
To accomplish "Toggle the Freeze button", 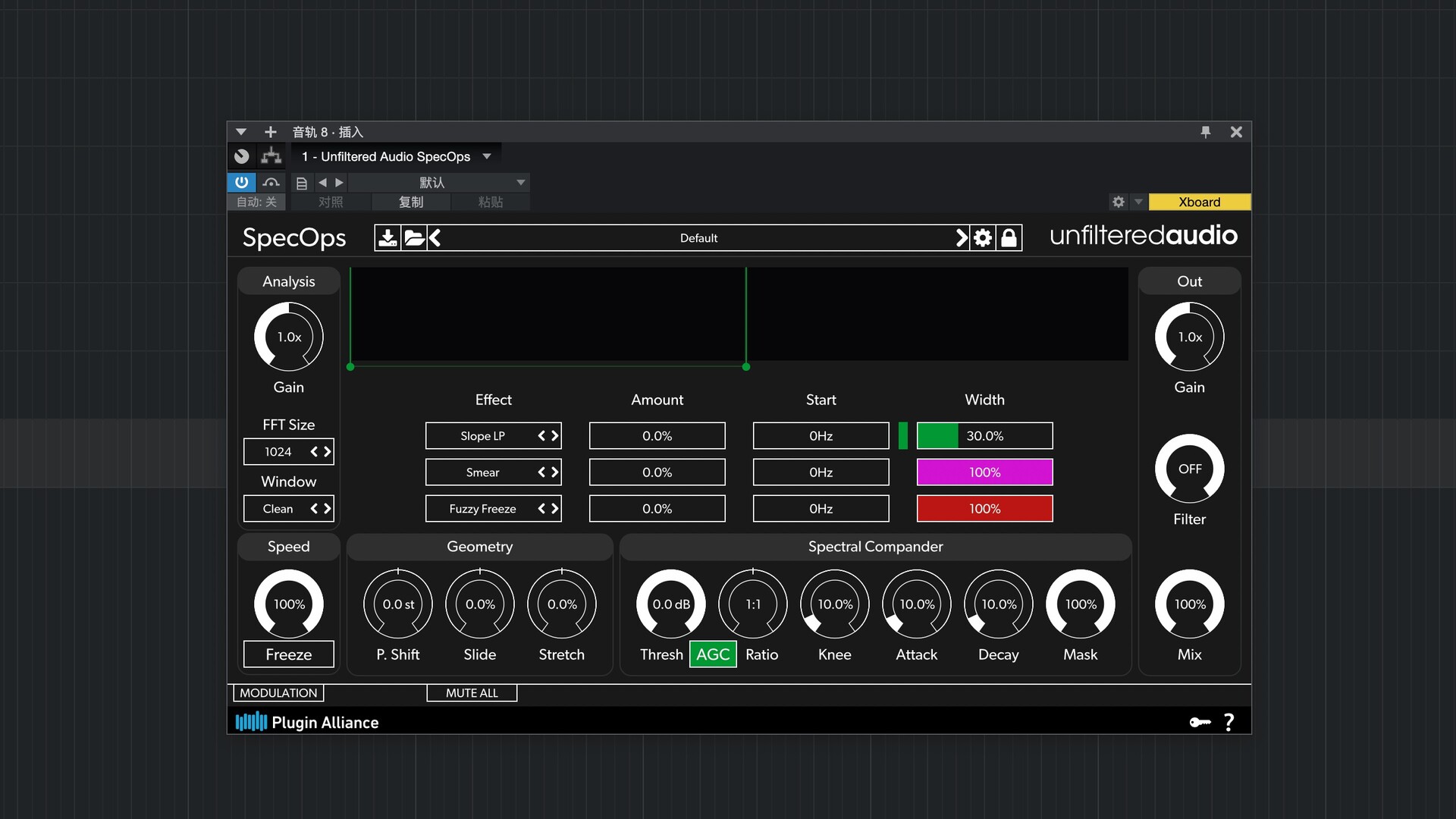I will coord(289,654).
